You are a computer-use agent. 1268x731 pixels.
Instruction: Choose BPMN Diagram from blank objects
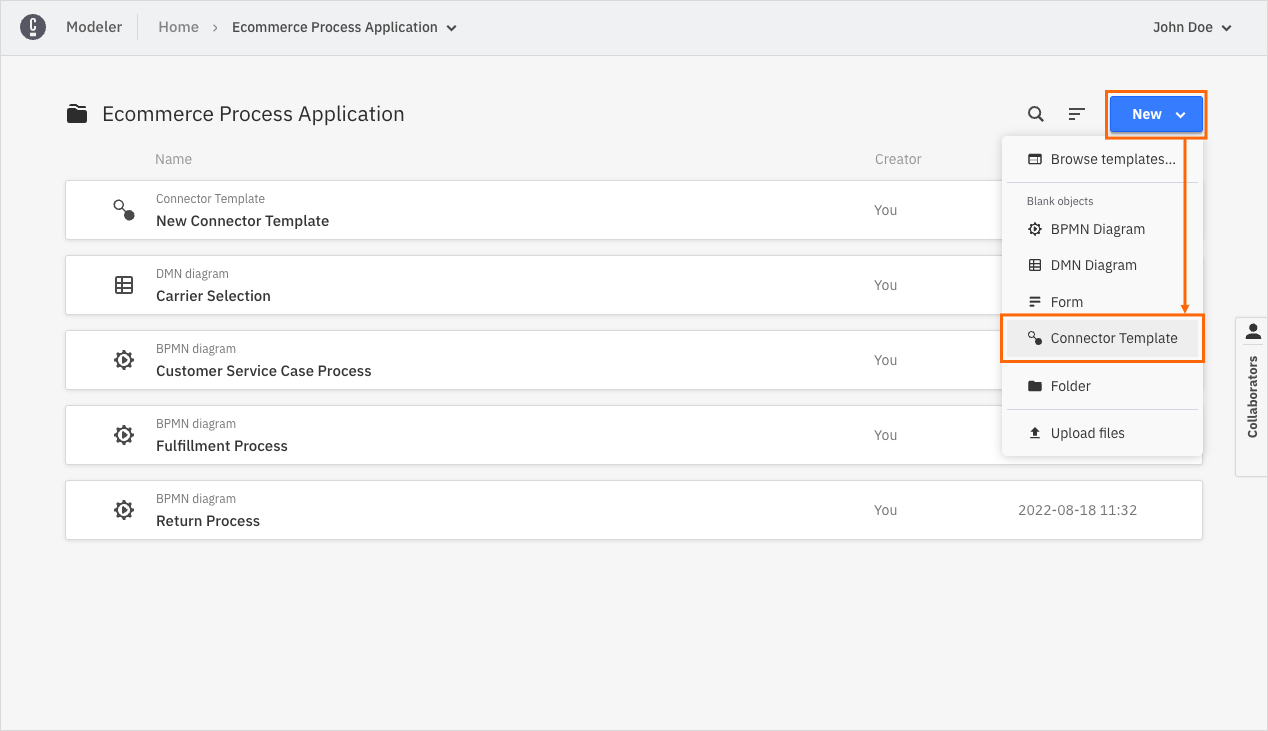(1097, 229)
